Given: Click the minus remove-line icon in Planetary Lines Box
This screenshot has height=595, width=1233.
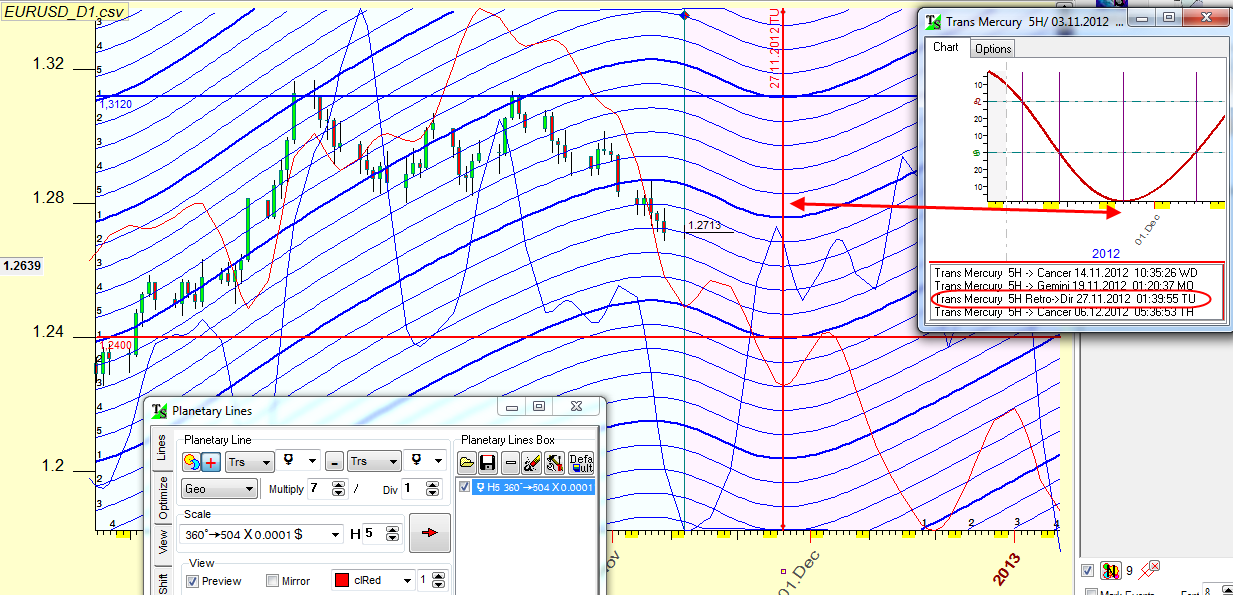Looking at the screenshot, I should 510,462.
